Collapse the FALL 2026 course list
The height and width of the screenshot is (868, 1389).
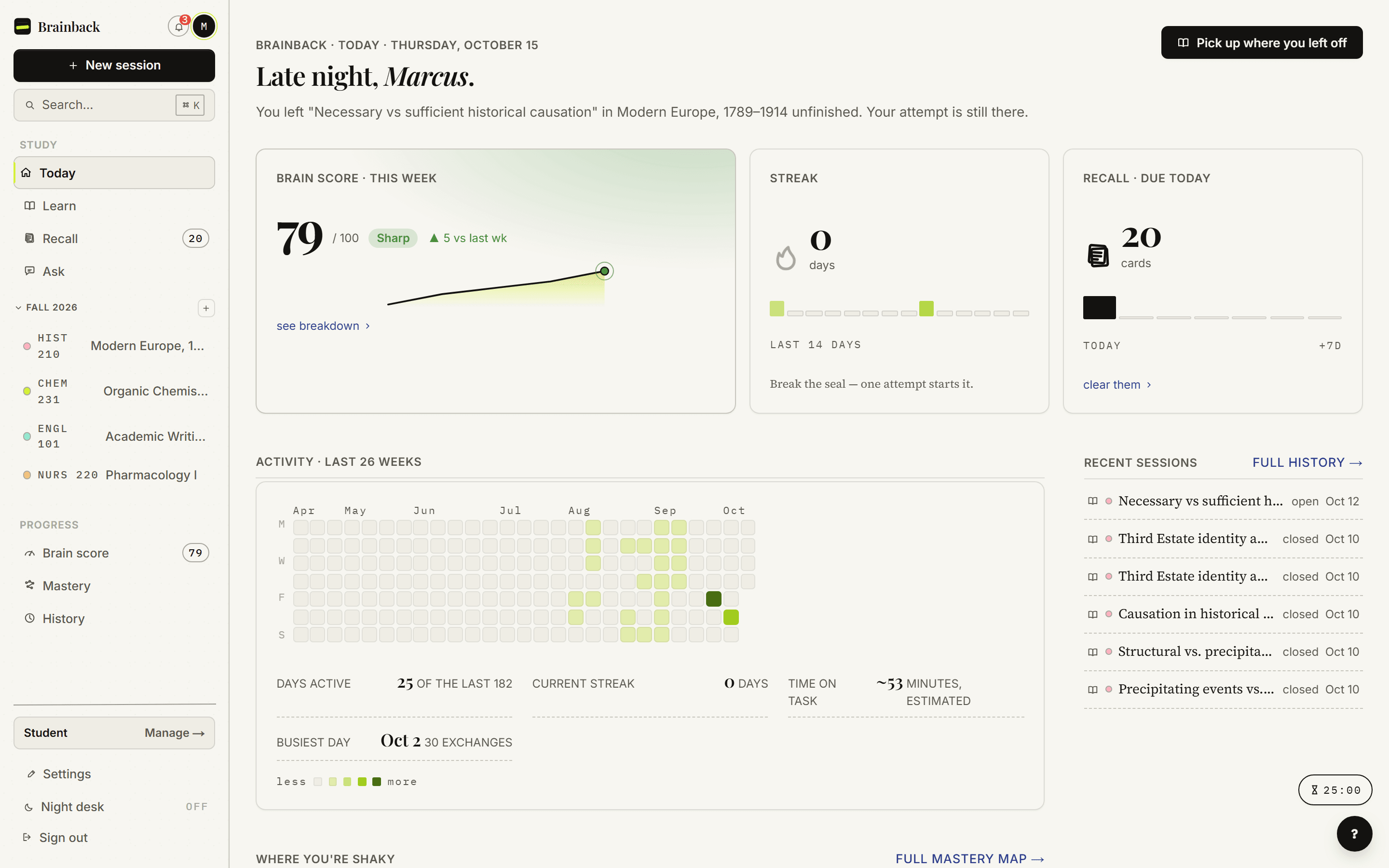tap(46, 308)
